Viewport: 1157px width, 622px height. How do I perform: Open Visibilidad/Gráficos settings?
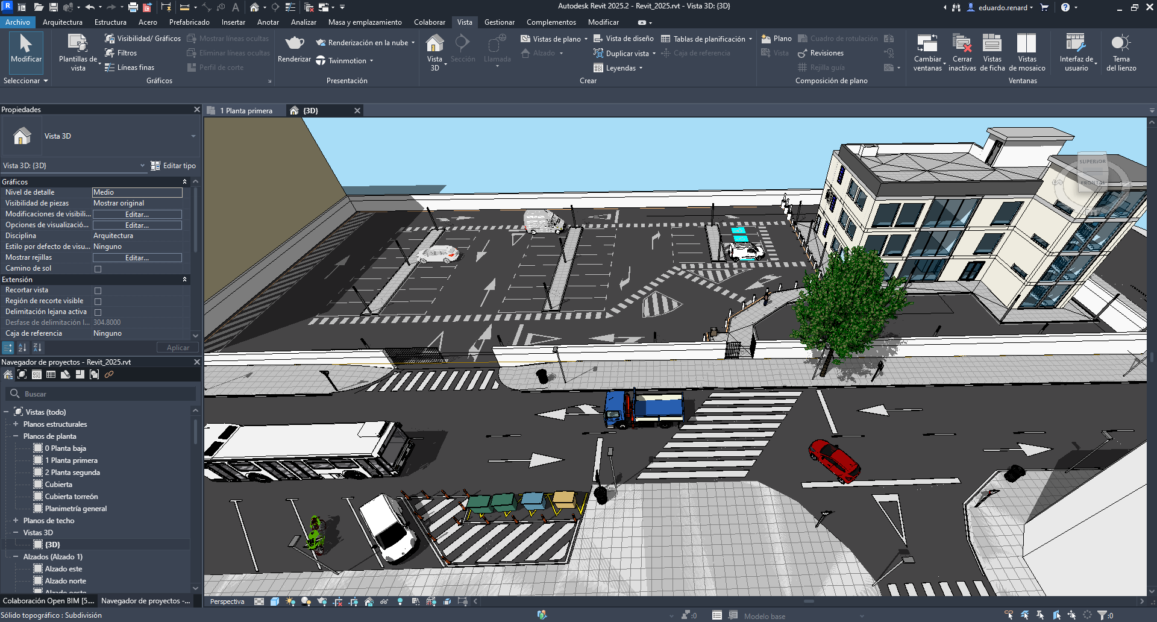click(x=142, y=38)
